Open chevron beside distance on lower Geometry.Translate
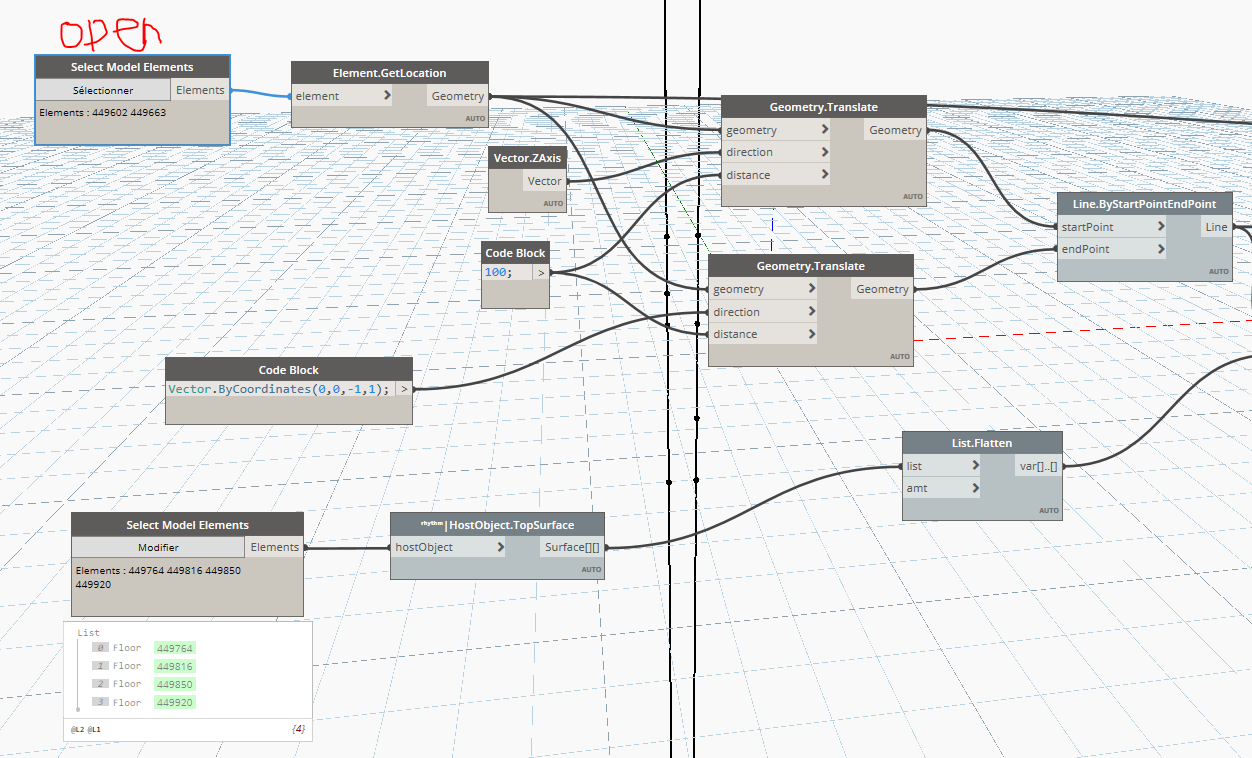1252x758 pixels. 811,334
